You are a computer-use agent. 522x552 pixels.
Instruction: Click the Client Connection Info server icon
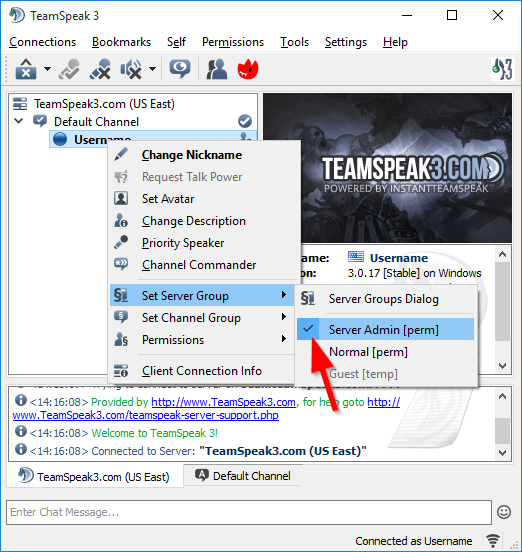pyautogui.click(x=121, y=371)
